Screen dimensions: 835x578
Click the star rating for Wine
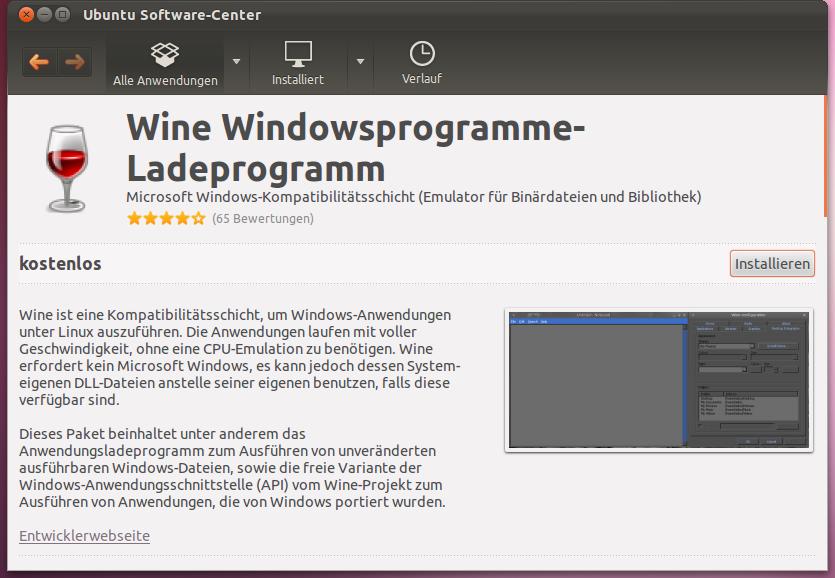166,218
